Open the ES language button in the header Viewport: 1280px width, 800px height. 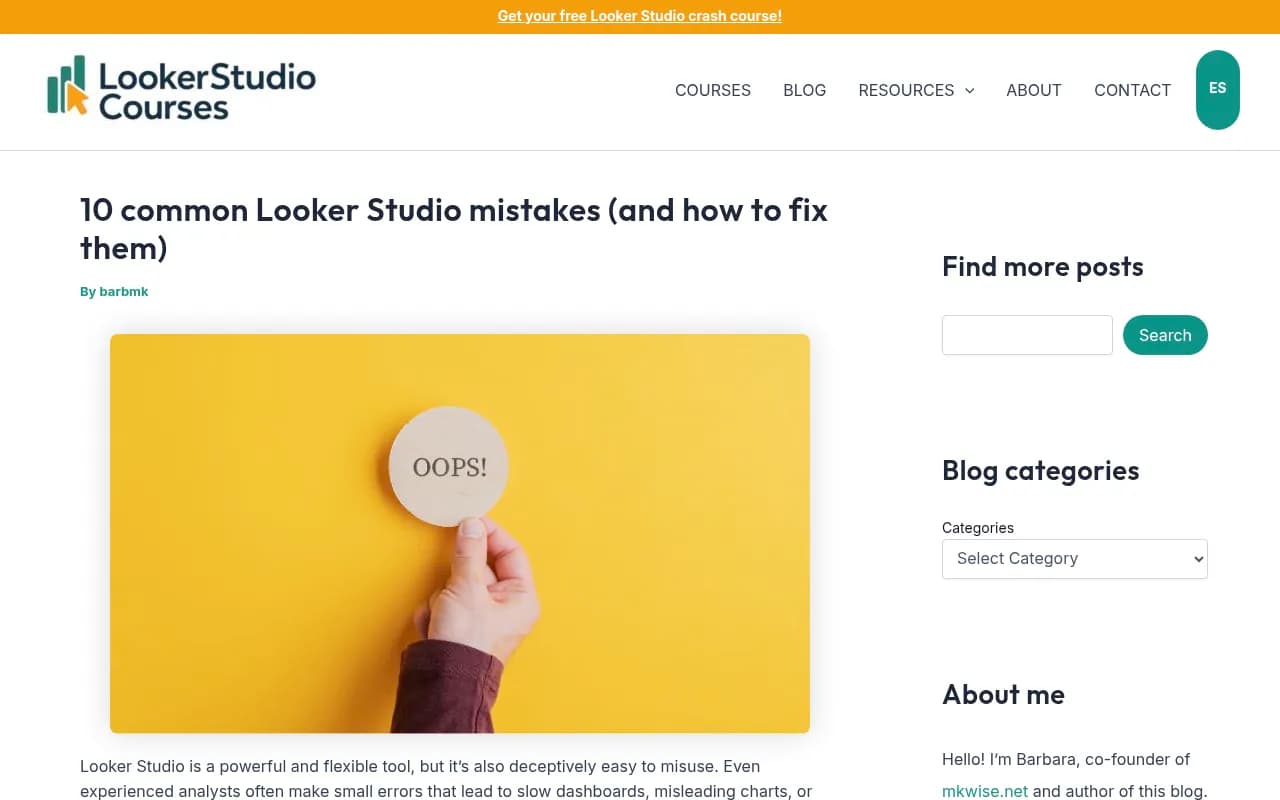1217,89
